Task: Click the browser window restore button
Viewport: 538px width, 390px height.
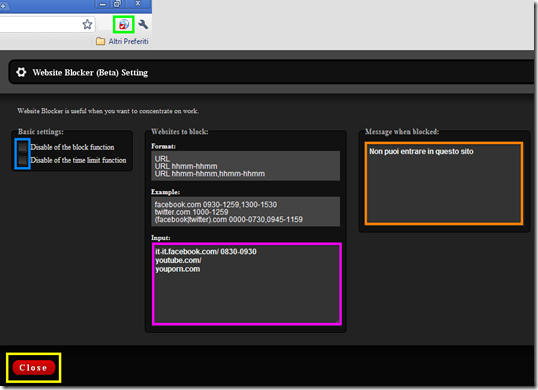Action: pos(117,4)
